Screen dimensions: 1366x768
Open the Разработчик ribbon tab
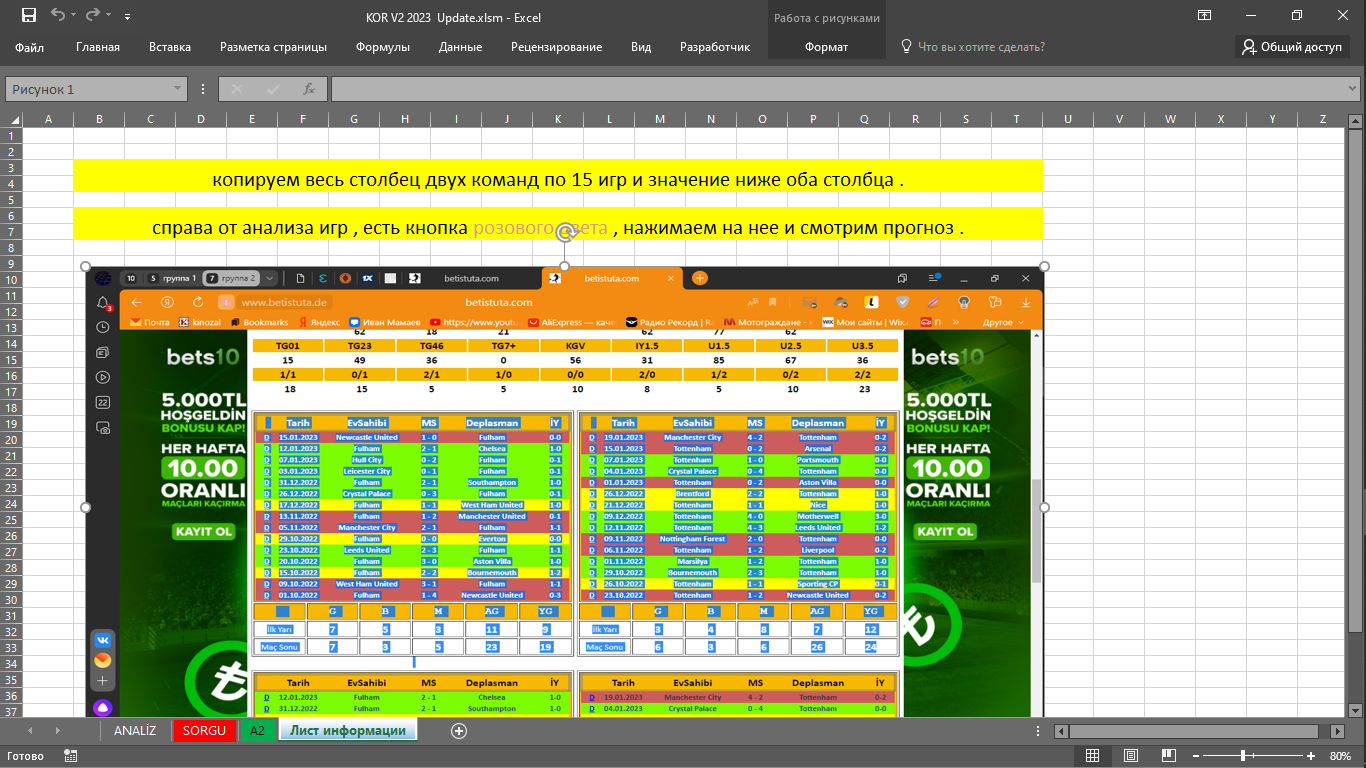tap(715, 47)
